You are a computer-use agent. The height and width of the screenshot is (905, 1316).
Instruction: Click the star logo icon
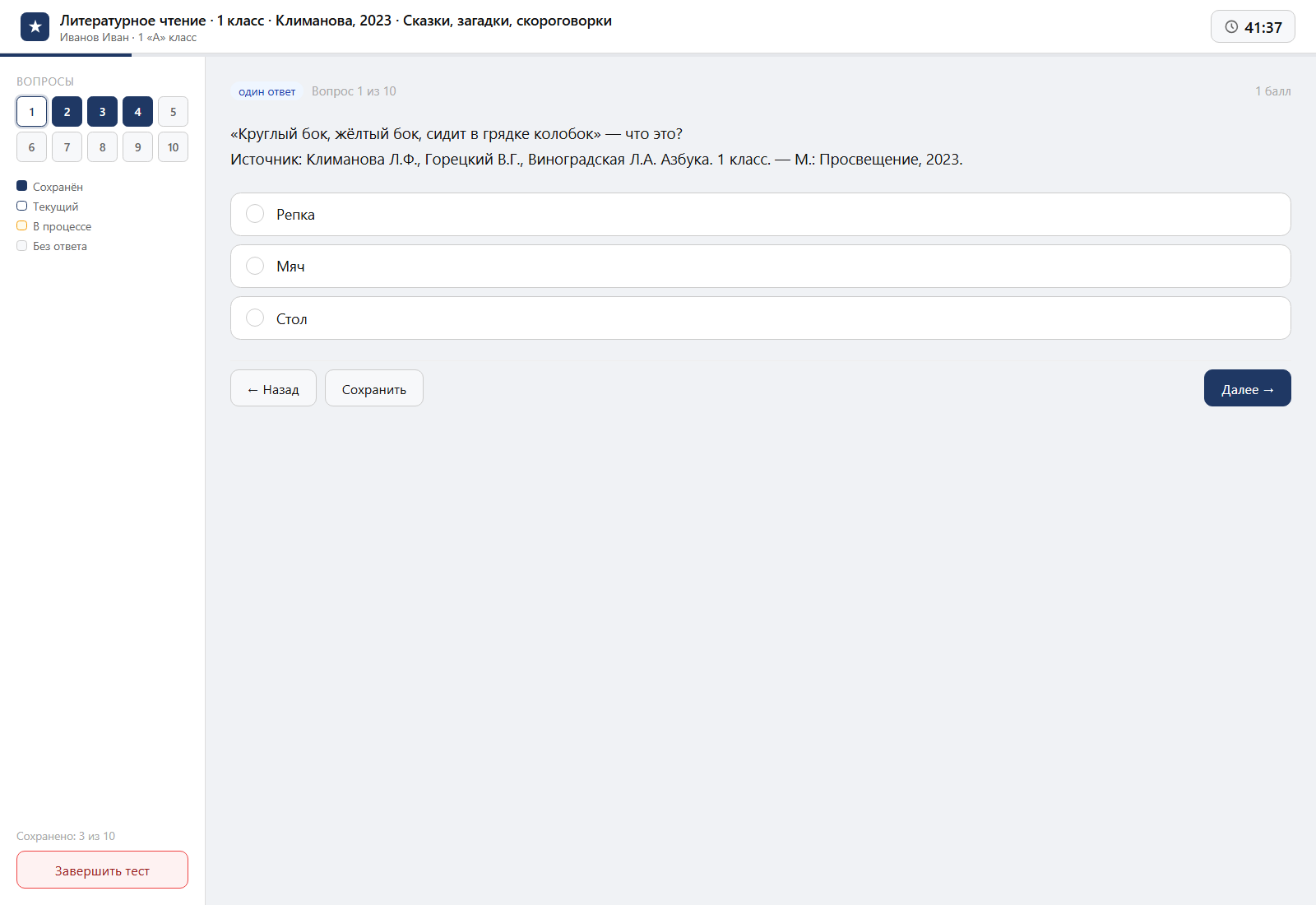pyautogui.click(x=35, y=27)
